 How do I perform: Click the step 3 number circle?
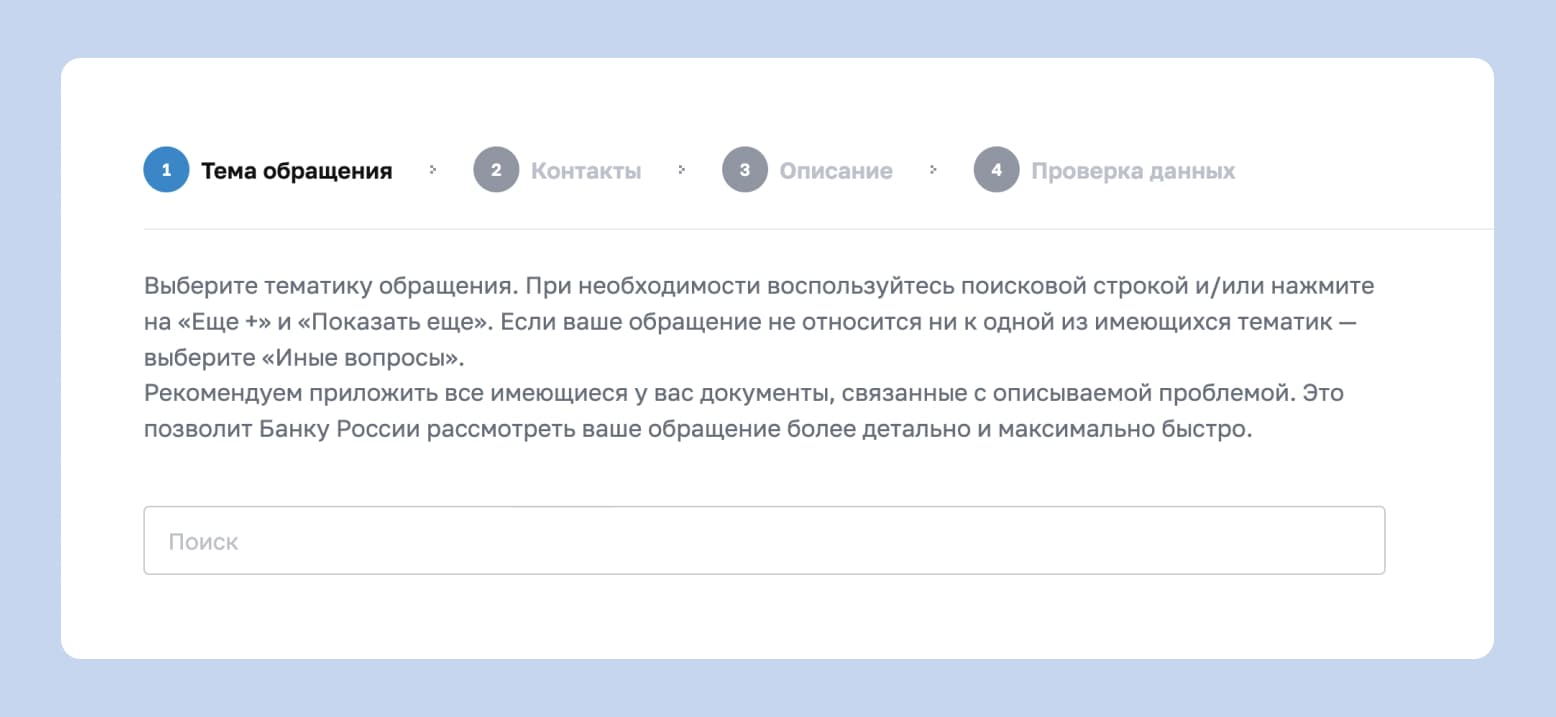(745, 170)
